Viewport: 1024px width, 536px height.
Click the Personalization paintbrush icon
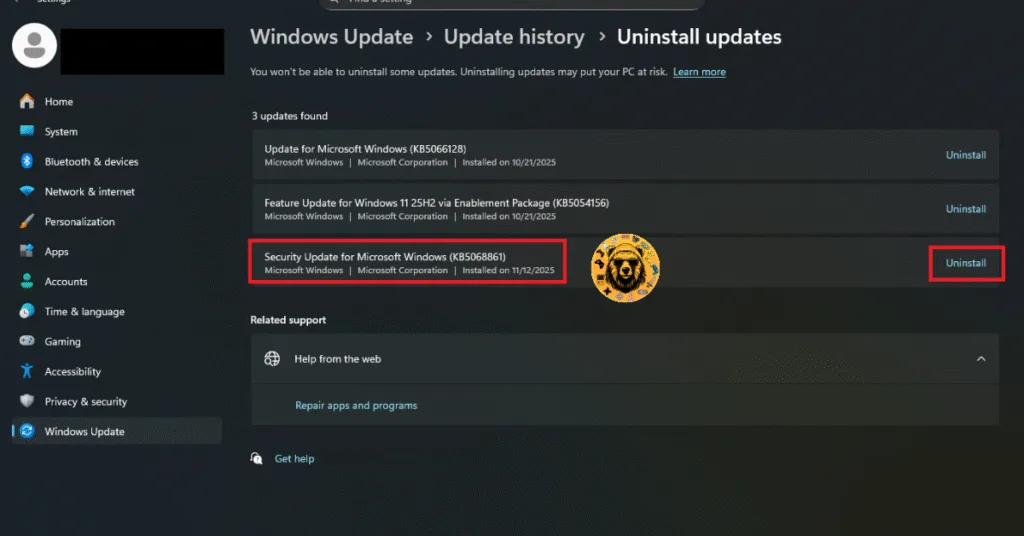27,221
